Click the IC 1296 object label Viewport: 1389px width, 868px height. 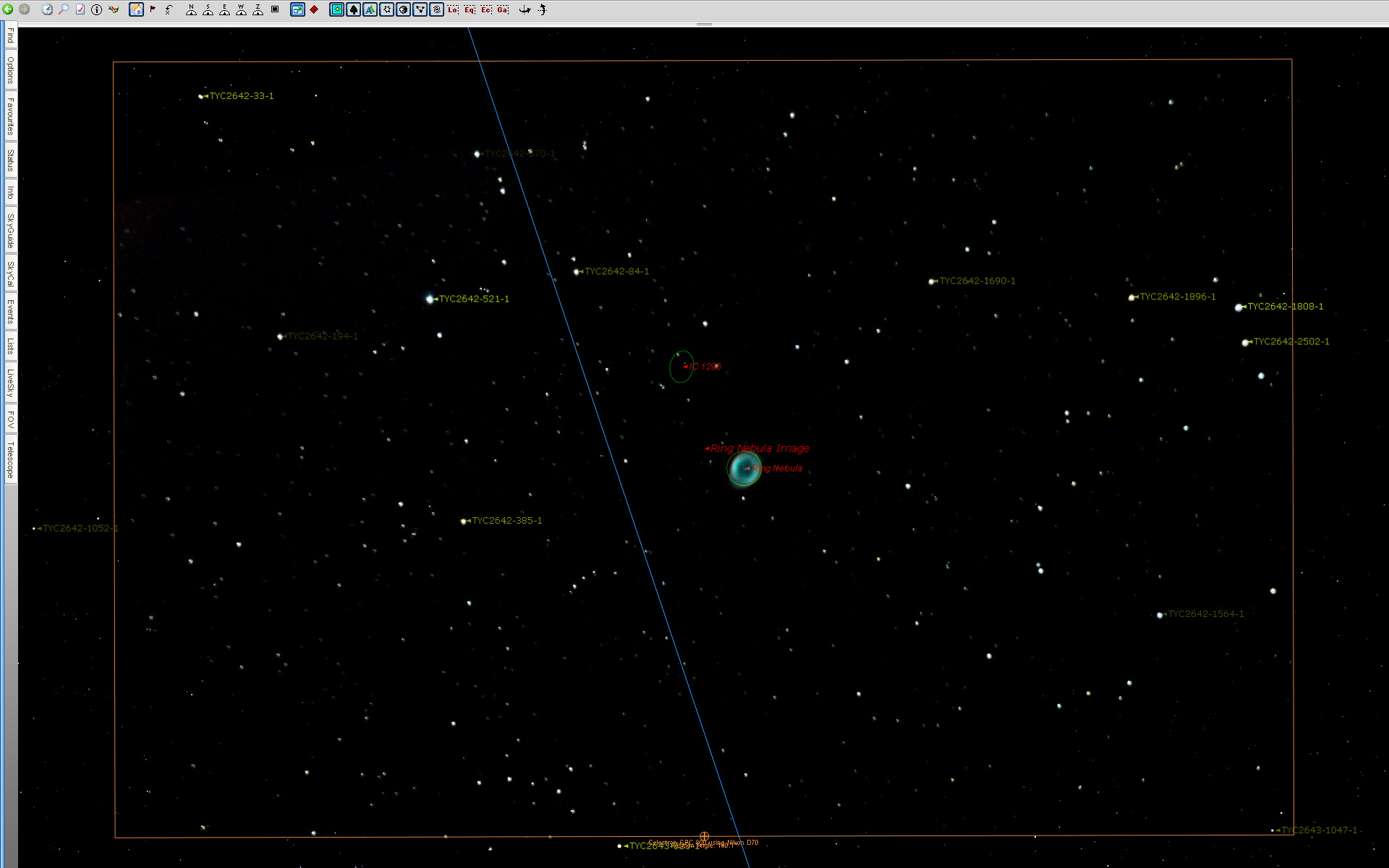[704, 367]
